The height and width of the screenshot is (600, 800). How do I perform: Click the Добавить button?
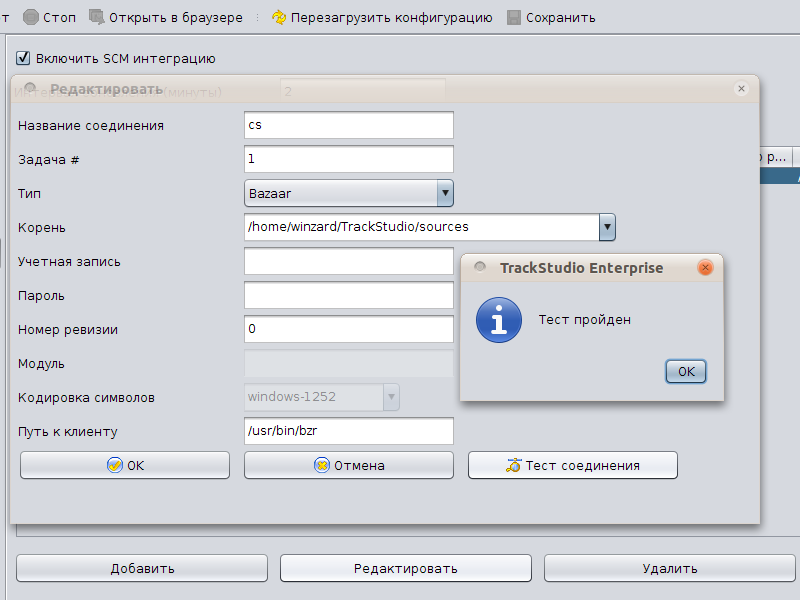click(x=142, y=568)
